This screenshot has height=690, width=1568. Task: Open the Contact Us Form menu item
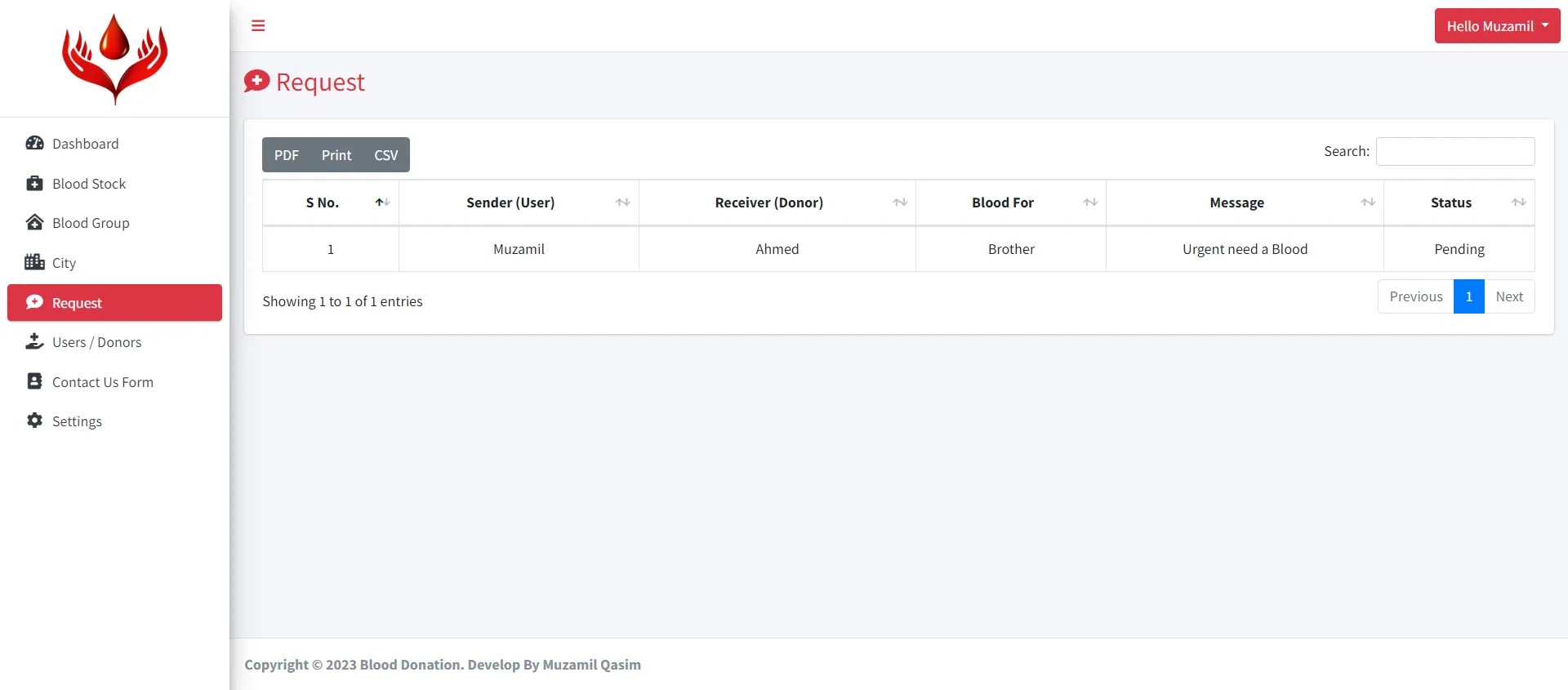pos(103,382)
